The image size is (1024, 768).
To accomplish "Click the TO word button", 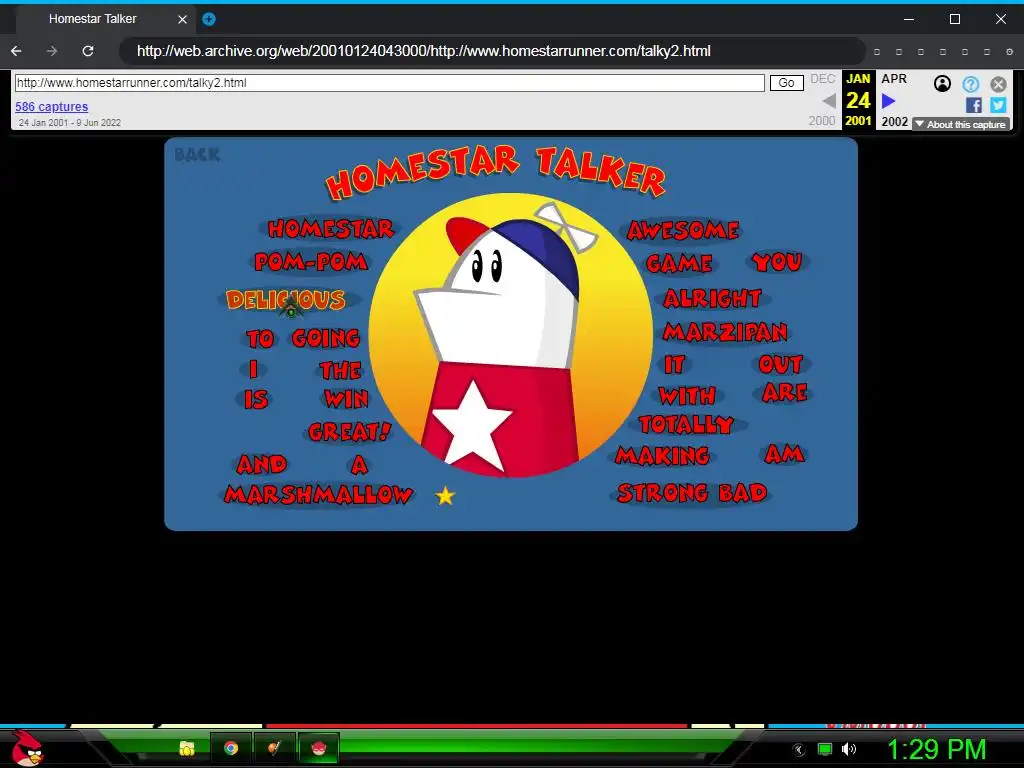I will (x=260, y=338).
